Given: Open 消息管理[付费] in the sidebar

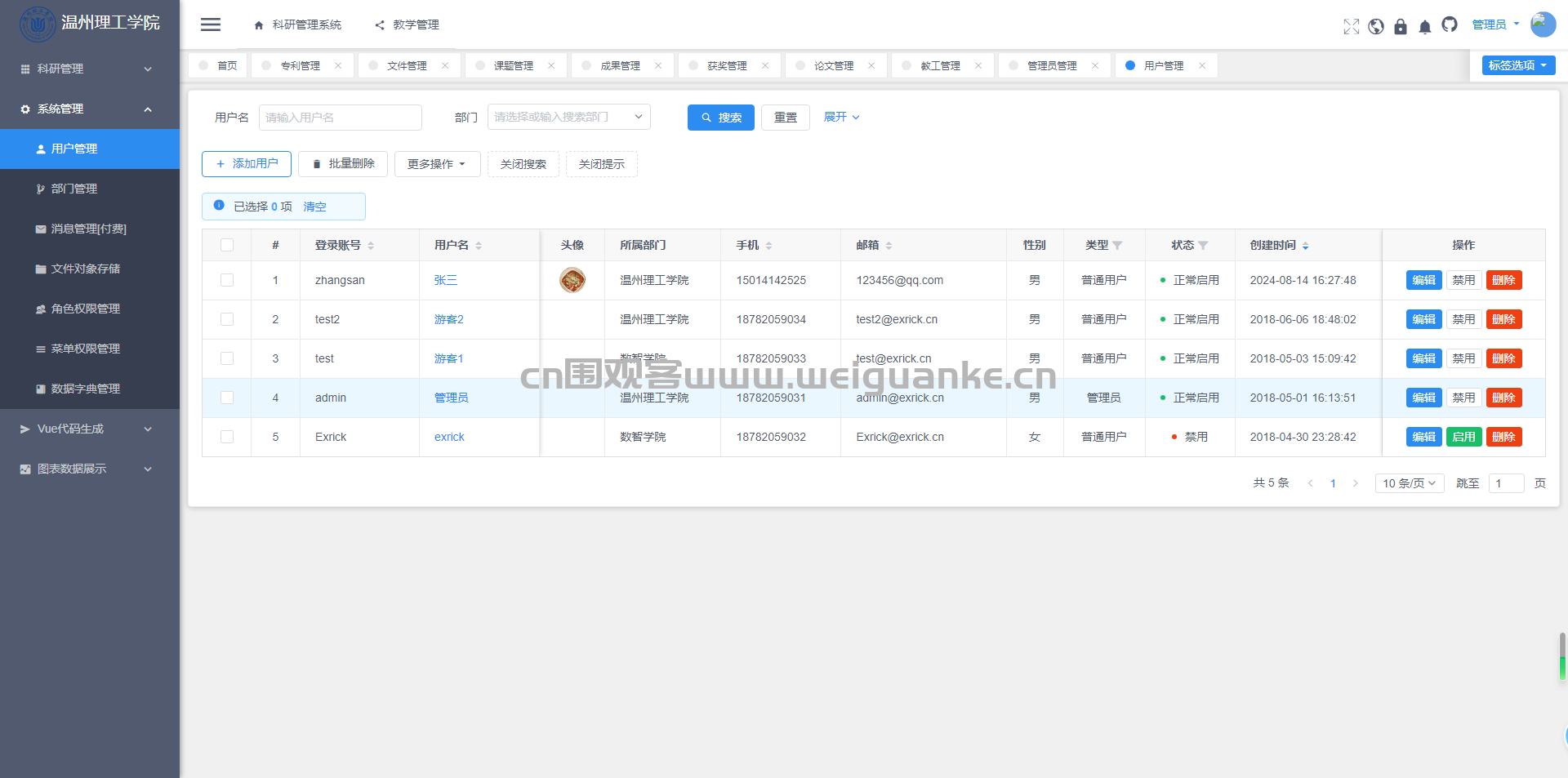Looking at the screenshot, I should pos(90,229).
